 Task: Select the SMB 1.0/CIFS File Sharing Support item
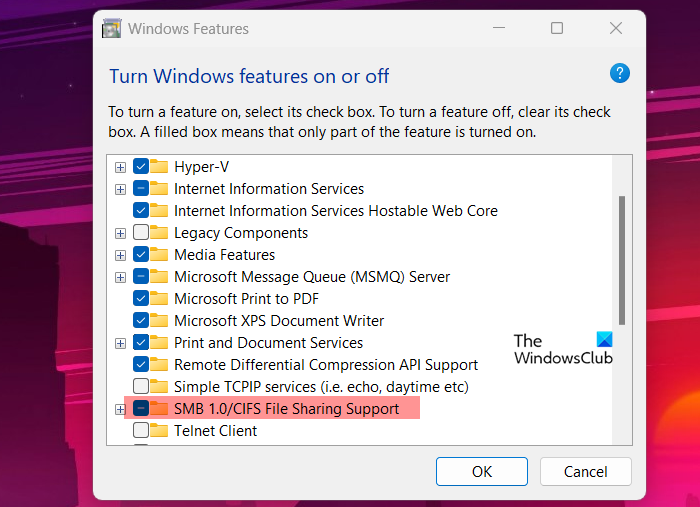pos(286,409)
